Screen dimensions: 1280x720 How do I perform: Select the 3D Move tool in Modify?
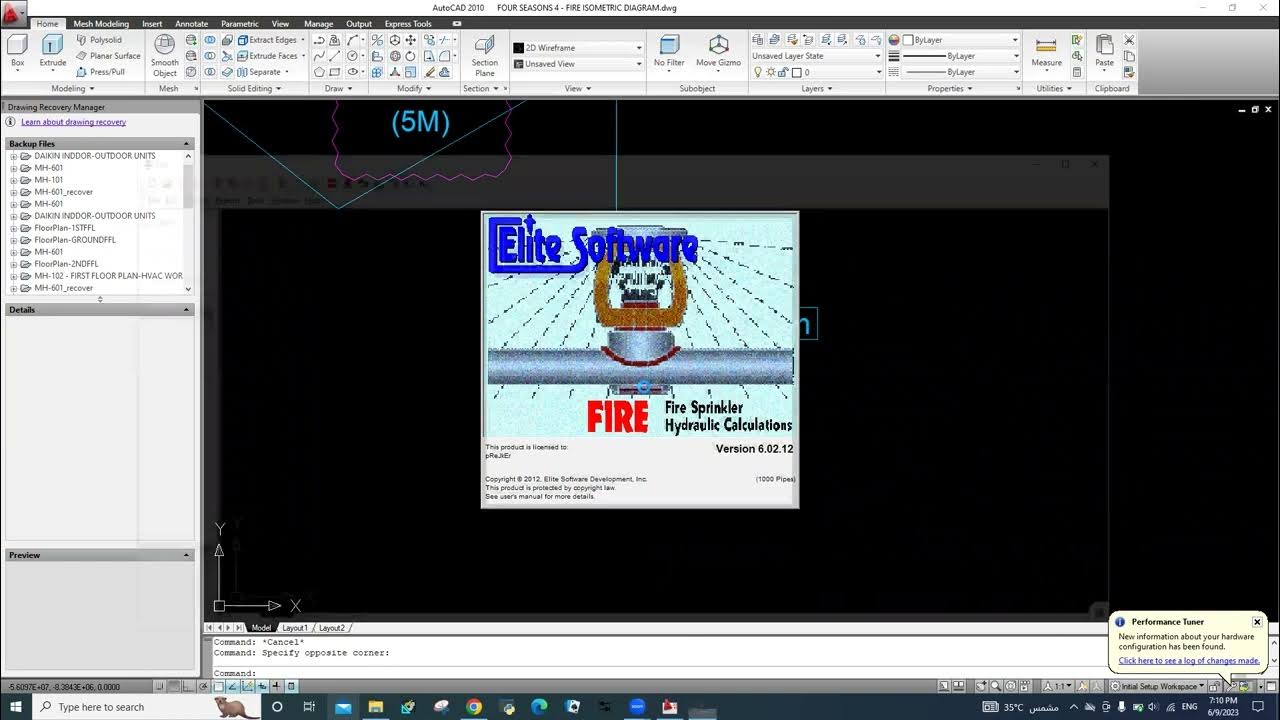(410, 40)
